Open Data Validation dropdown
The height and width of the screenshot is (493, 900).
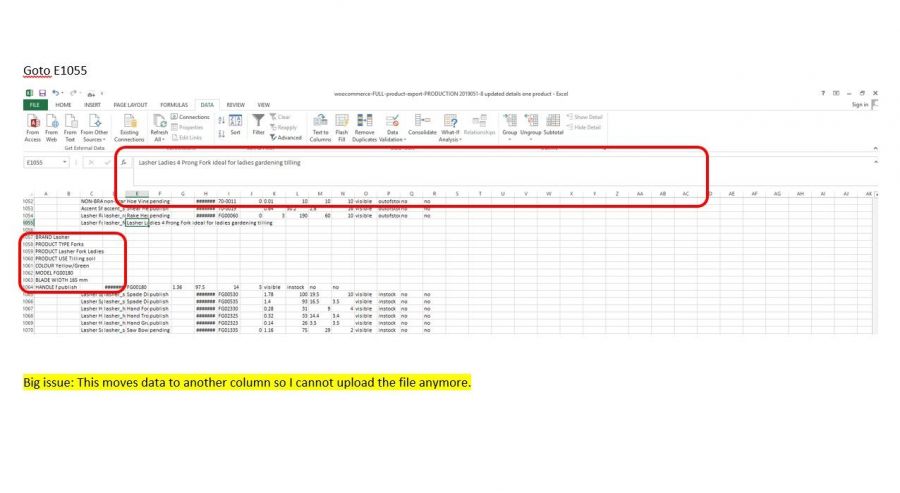[x=392, y=127]
